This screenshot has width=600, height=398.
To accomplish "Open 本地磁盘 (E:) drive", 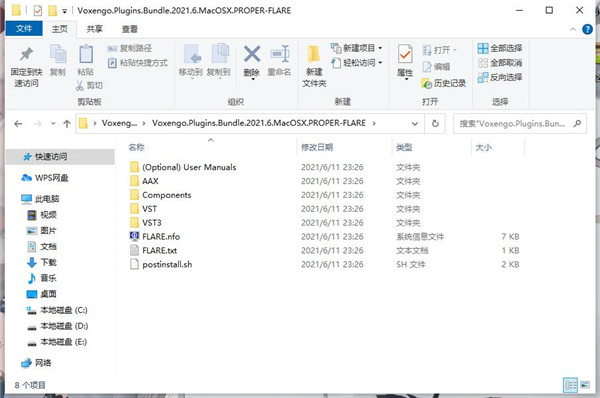I will pos(57,342).
